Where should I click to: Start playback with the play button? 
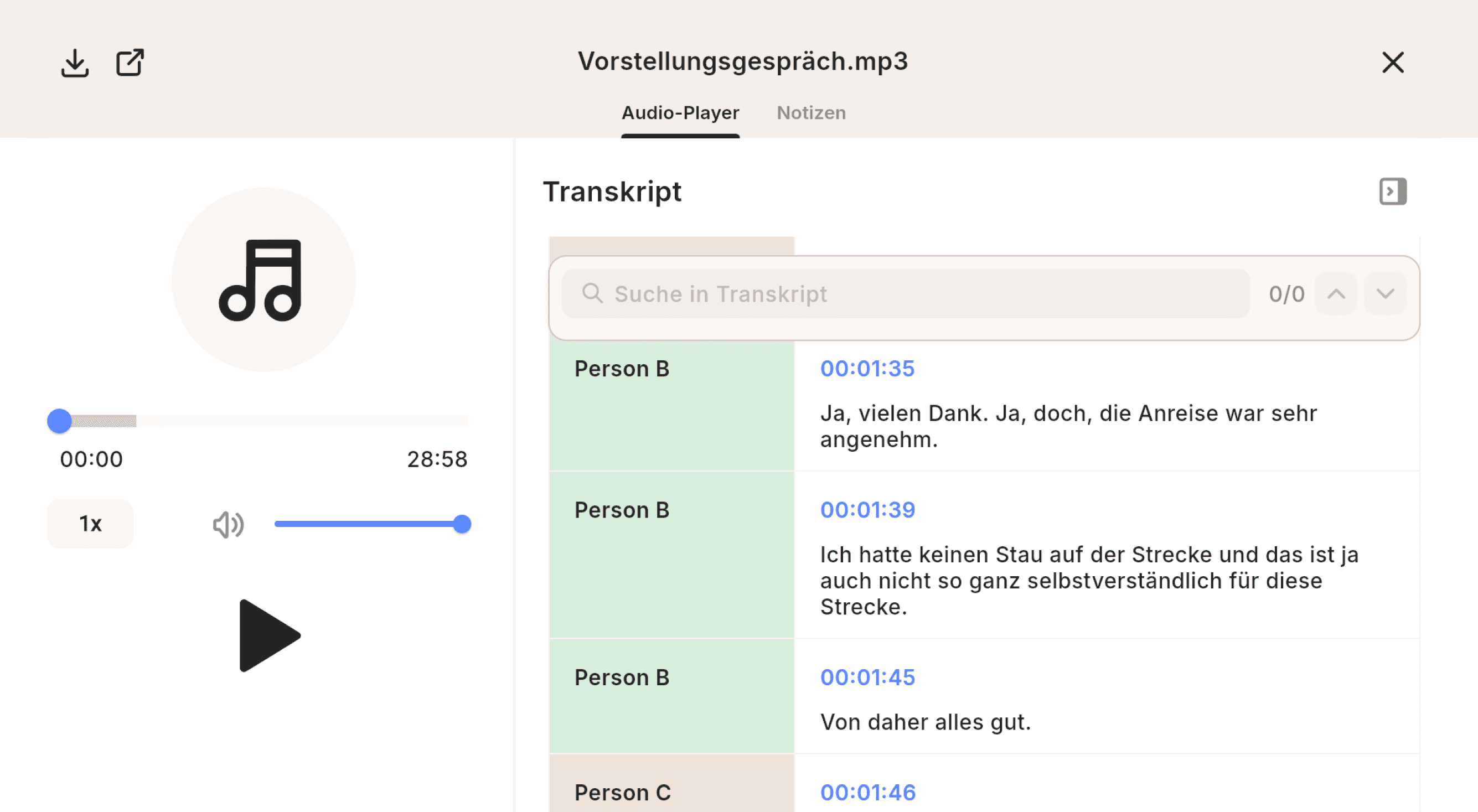[x=268, y=635]
